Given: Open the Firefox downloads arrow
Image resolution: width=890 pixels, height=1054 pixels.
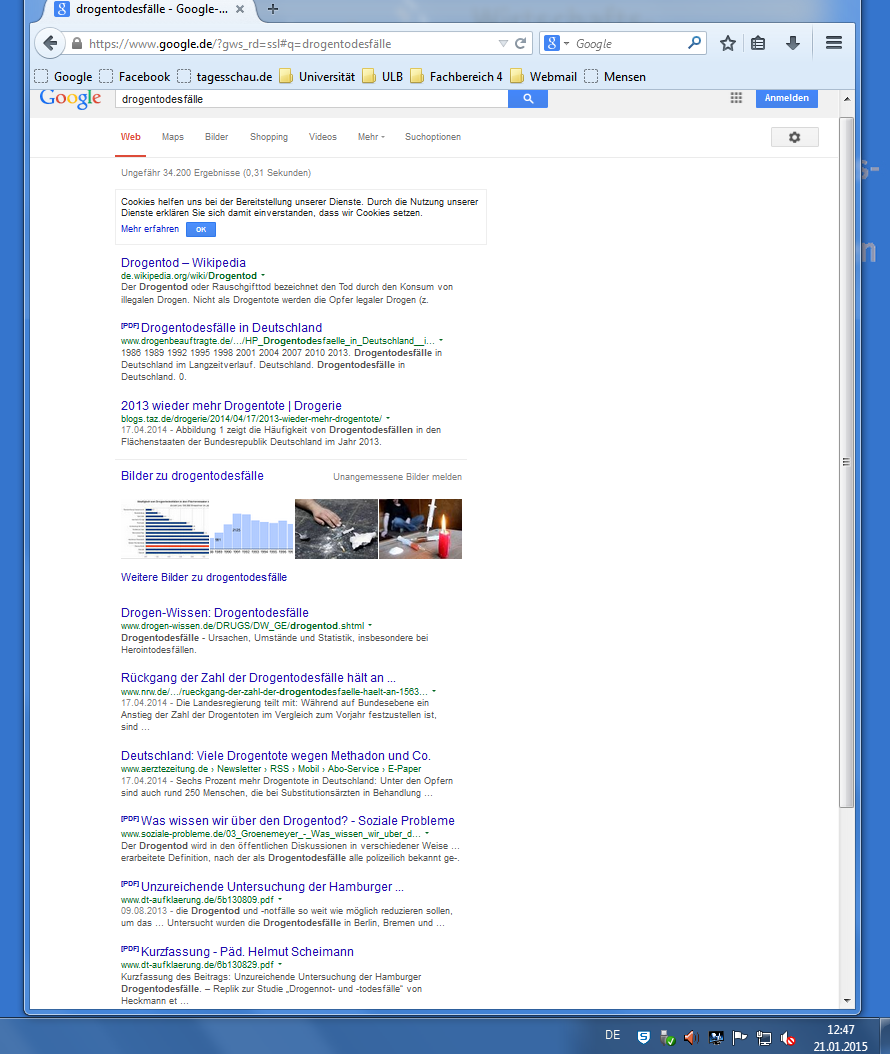Looking at the screenshot, I should pyautogui.click(x=792, y=44).
